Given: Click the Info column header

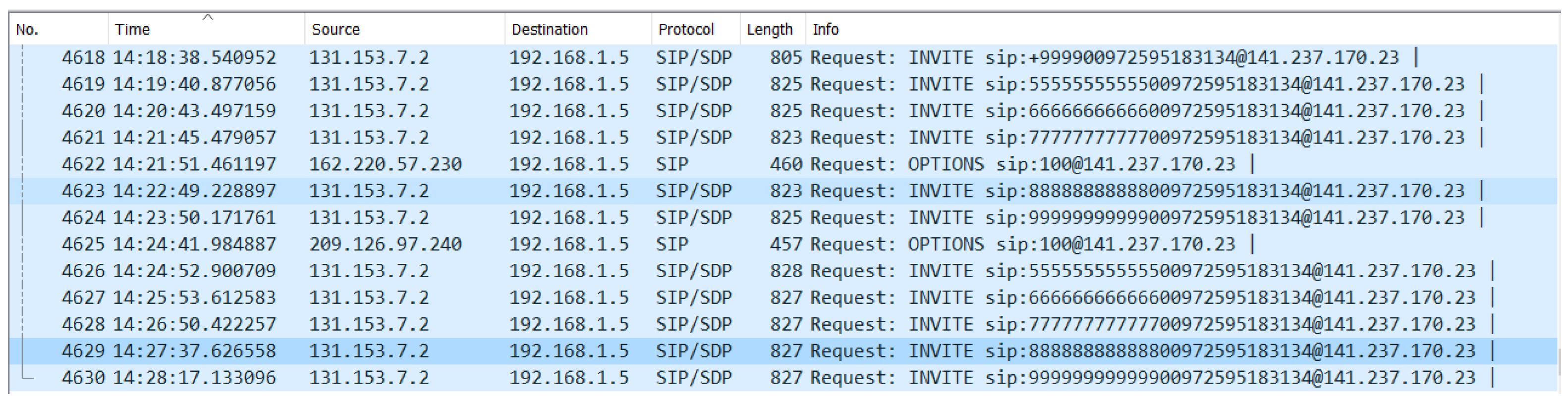Looking at the screenshot, I should [825, 29].
